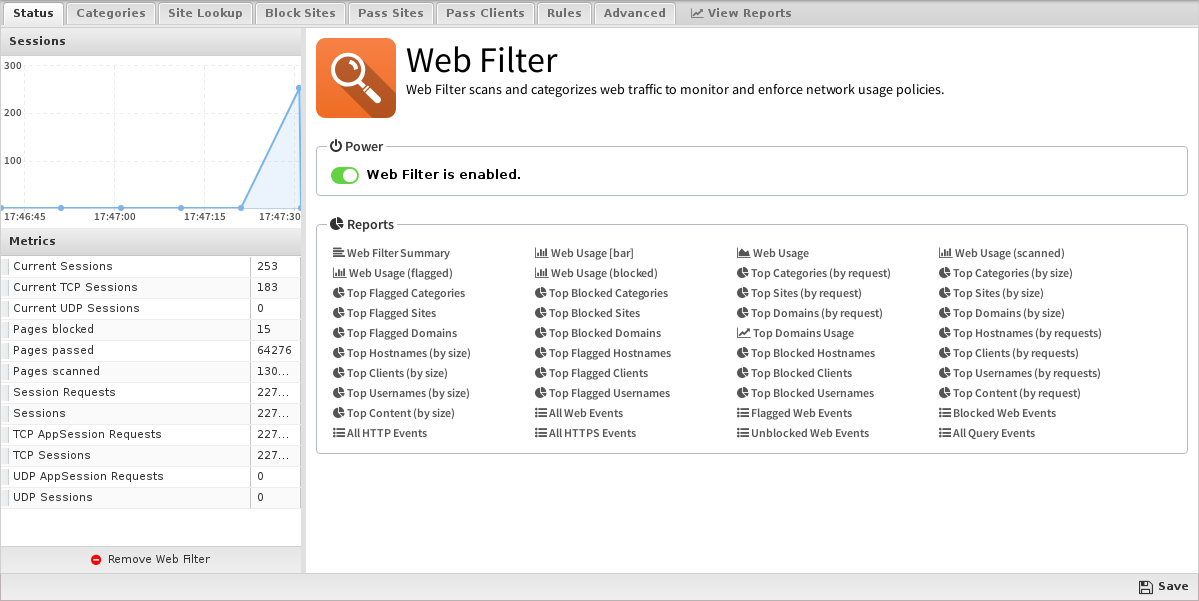Click the Top Flagged Categories pie icon
Screen dimensions: 1199x601
tap(339, 293)
